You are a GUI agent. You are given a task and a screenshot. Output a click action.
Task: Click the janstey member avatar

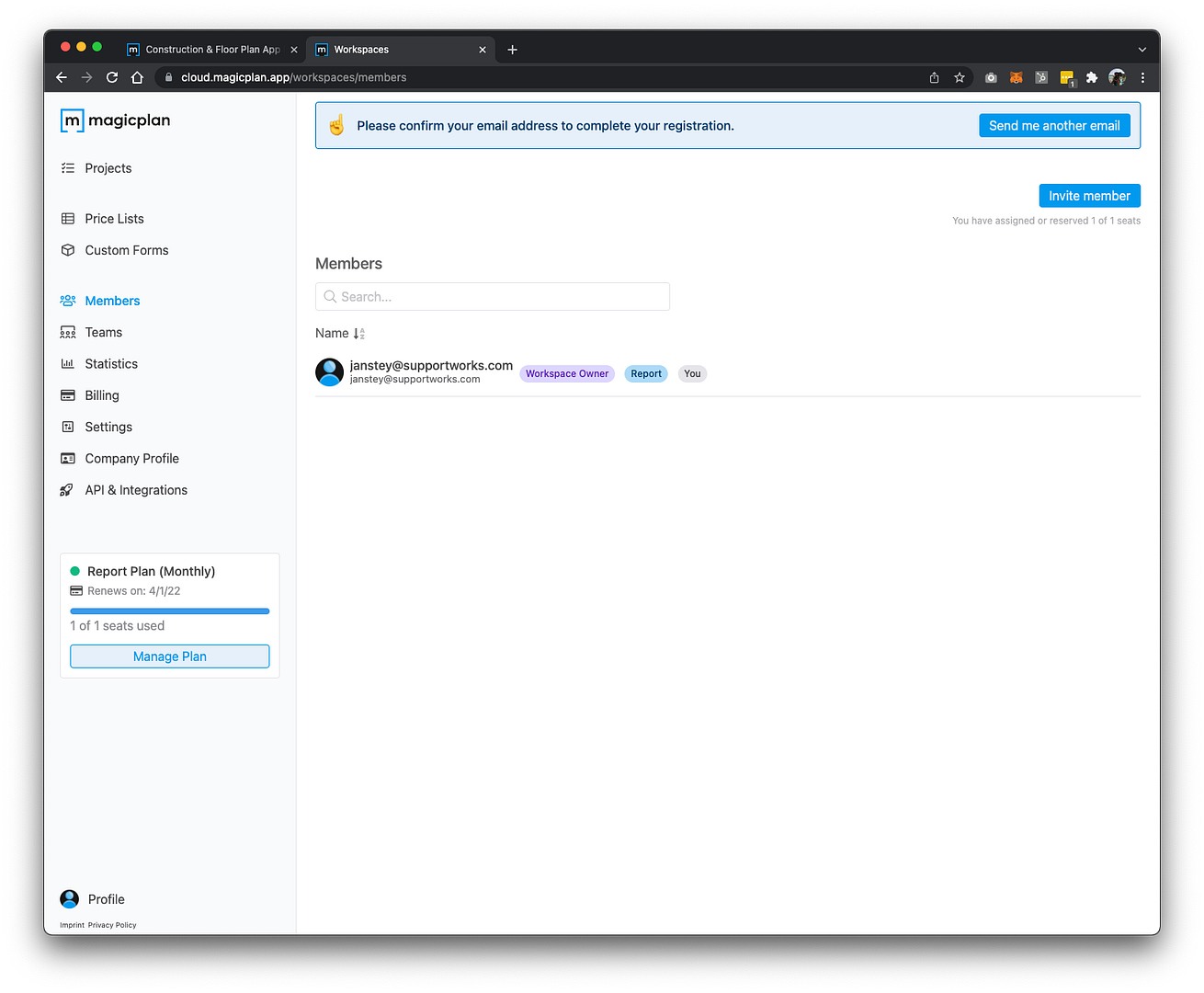(x=329, y=372)
